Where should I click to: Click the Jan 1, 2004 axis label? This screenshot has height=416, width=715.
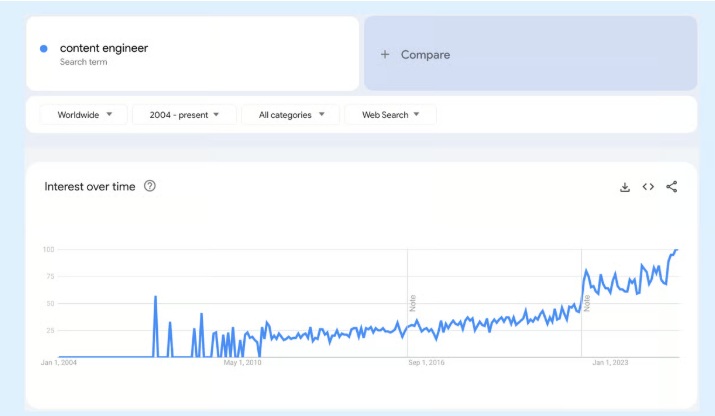tap(59, 363)
